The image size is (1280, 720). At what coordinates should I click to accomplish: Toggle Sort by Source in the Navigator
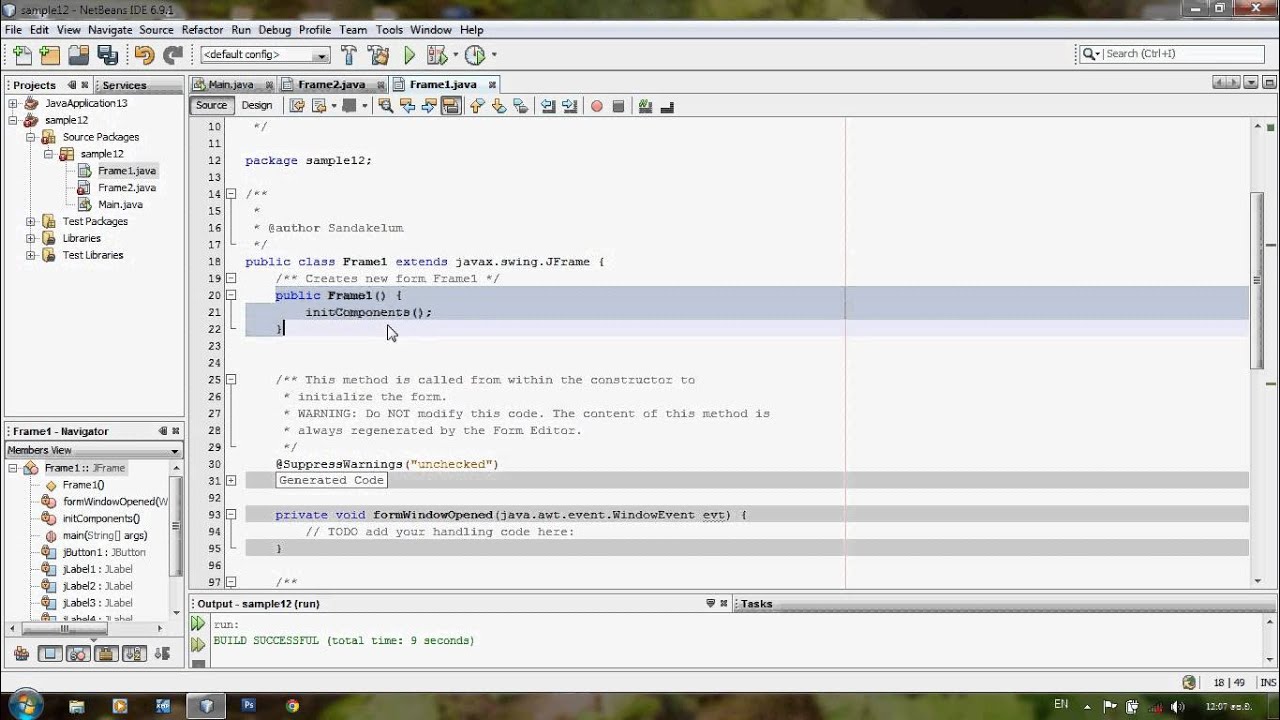tap(163, 654)
